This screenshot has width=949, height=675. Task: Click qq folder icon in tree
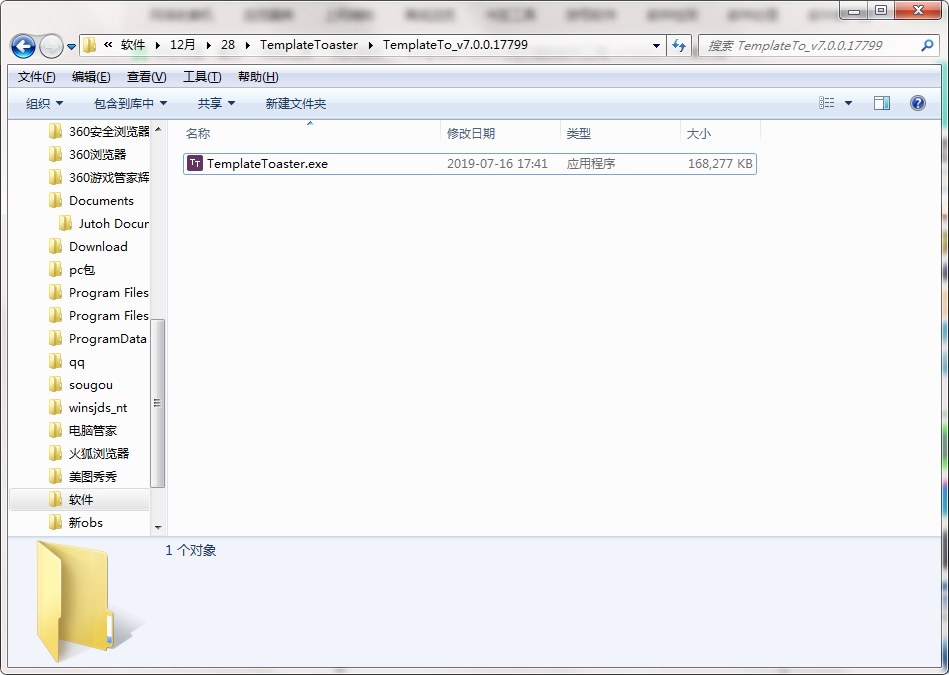point(55,361)
